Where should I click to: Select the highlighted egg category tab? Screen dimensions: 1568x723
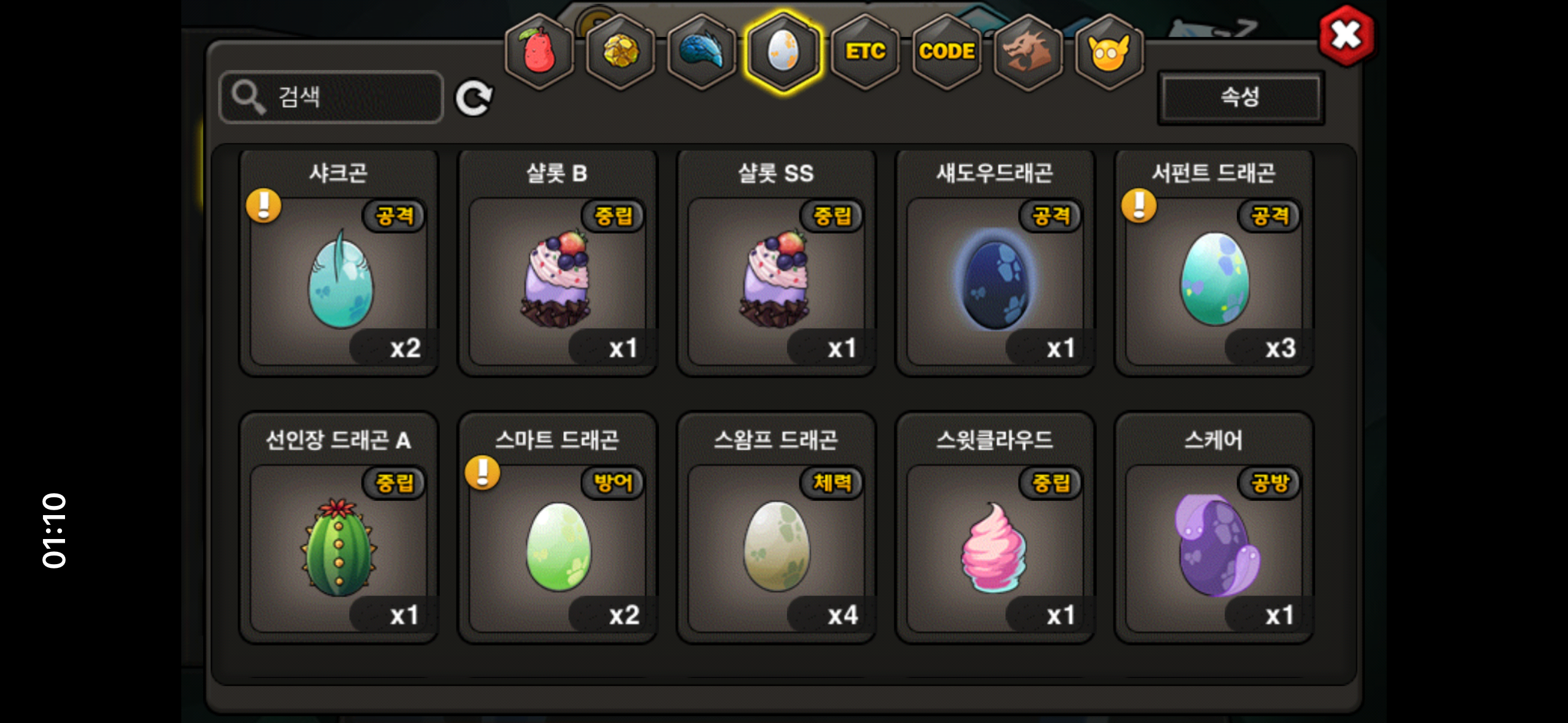783,52
